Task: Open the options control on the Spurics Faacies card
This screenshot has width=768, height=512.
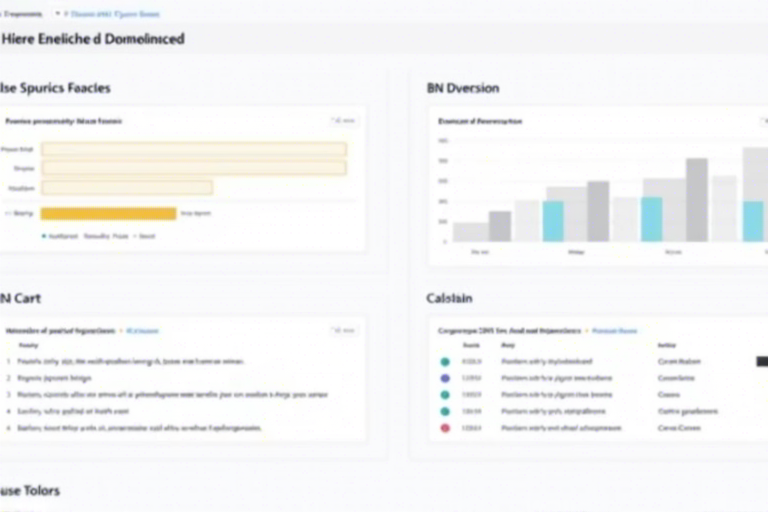Action: 342,121
